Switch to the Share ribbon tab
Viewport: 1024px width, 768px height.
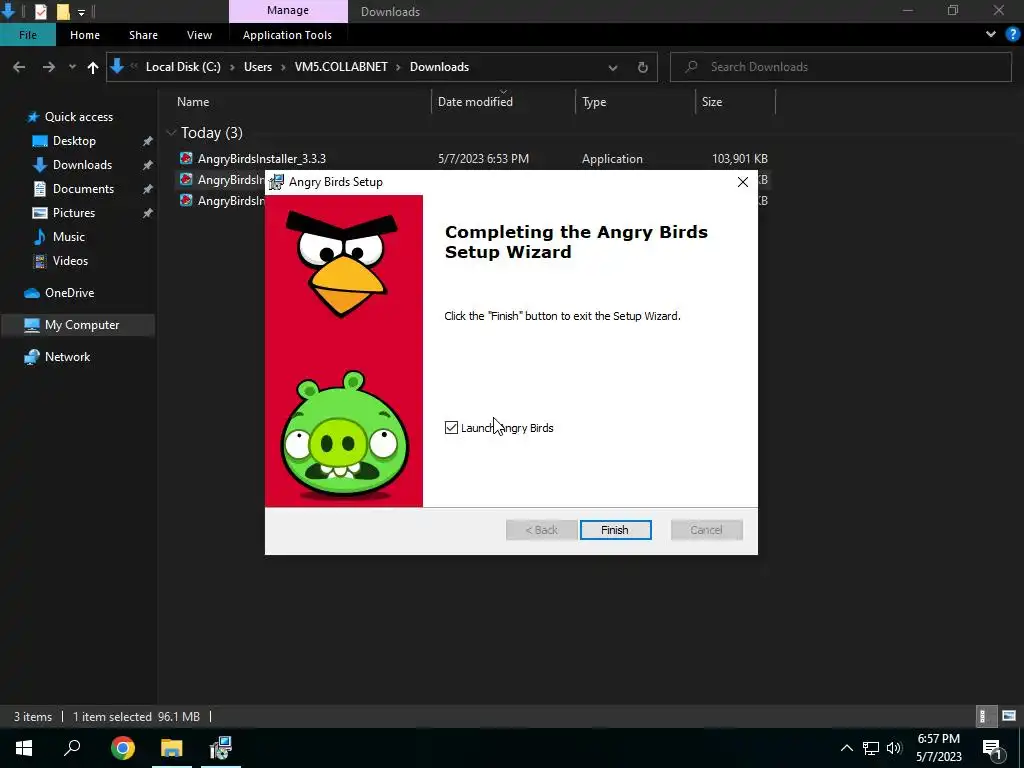(143, 35)
